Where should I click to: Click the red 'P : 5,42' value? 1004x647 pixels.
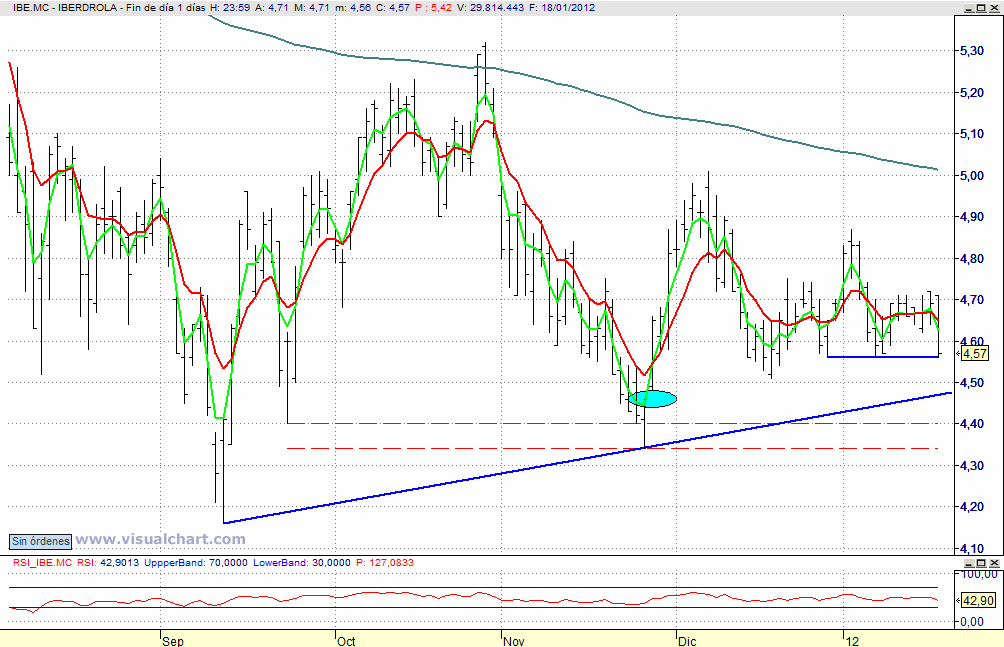[x=433, y=8]
